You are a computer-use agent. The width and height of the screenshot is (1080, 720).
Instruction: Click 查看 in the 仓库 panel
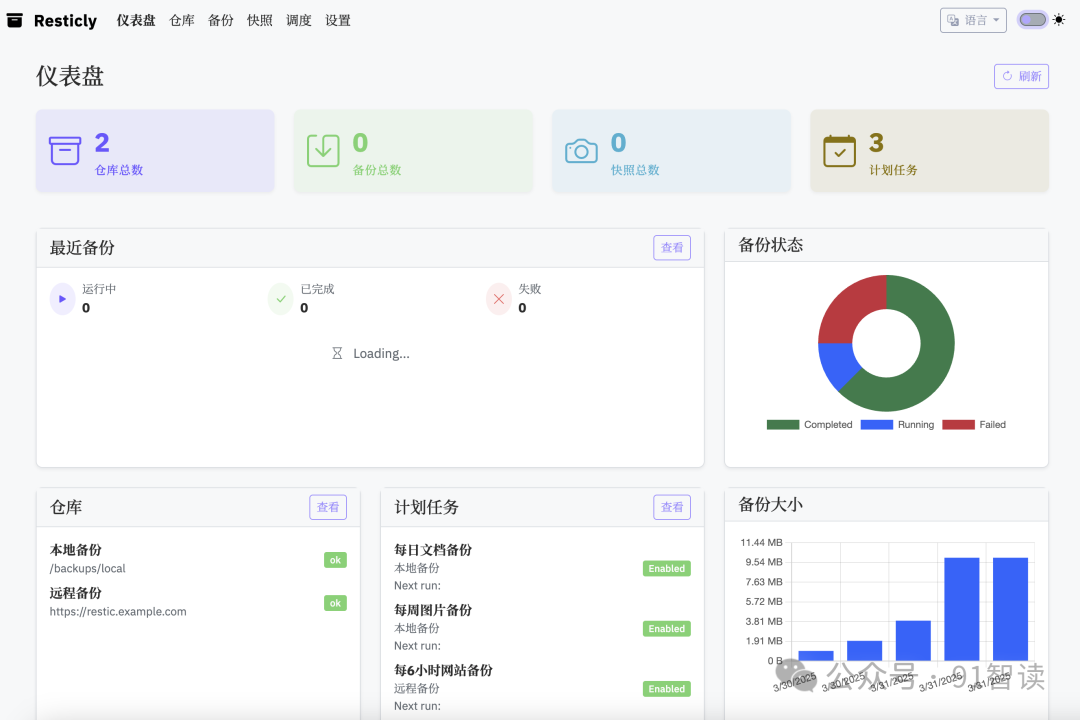coord(328,507)
